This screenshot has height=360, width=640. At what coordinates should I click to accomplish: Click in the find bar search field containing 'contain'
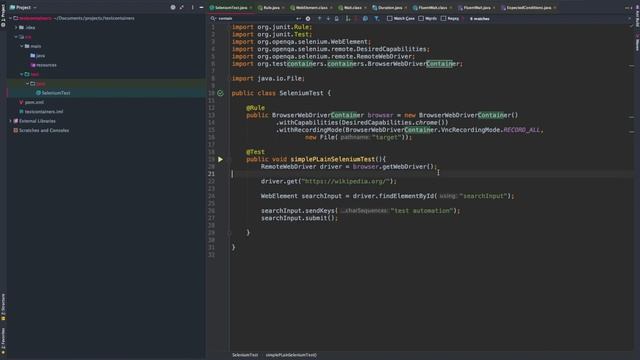pos(255,18)
